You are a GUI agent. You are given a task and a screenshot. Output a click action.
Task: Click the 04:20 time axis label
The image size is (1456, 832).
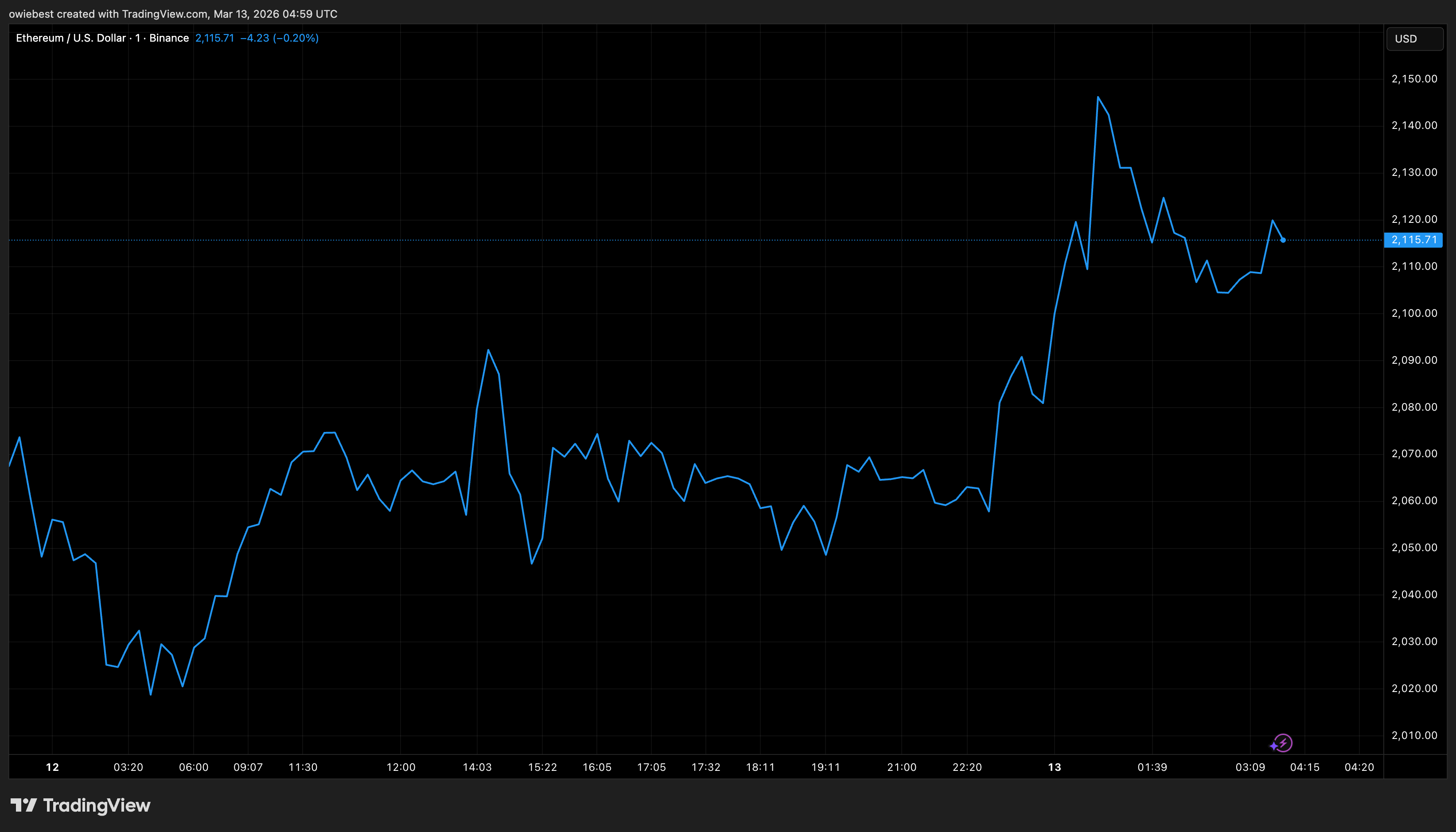click(x=1359, y=767)
